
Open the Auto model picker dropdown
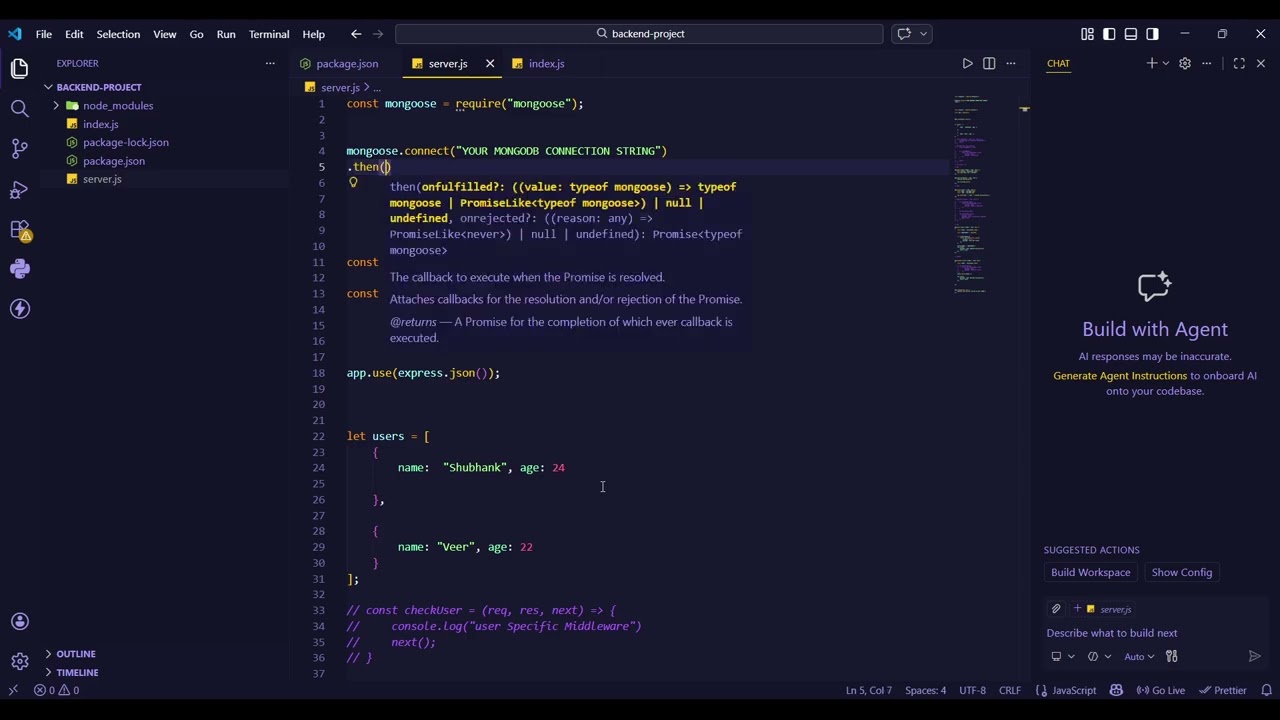tap(1138, 657)
